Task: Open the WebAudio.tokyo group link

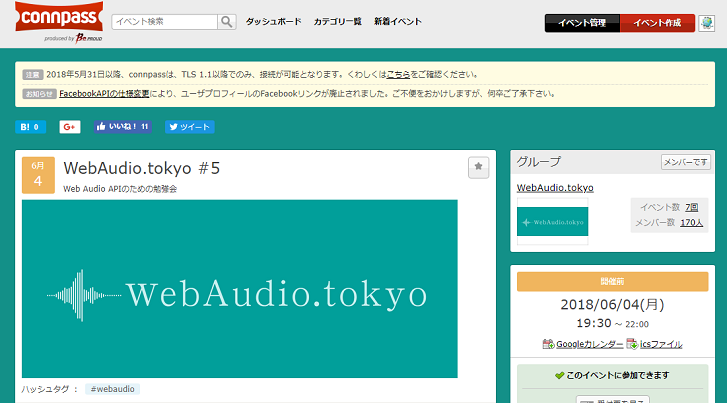Action: pyautogui.click(x=554, y=187)
